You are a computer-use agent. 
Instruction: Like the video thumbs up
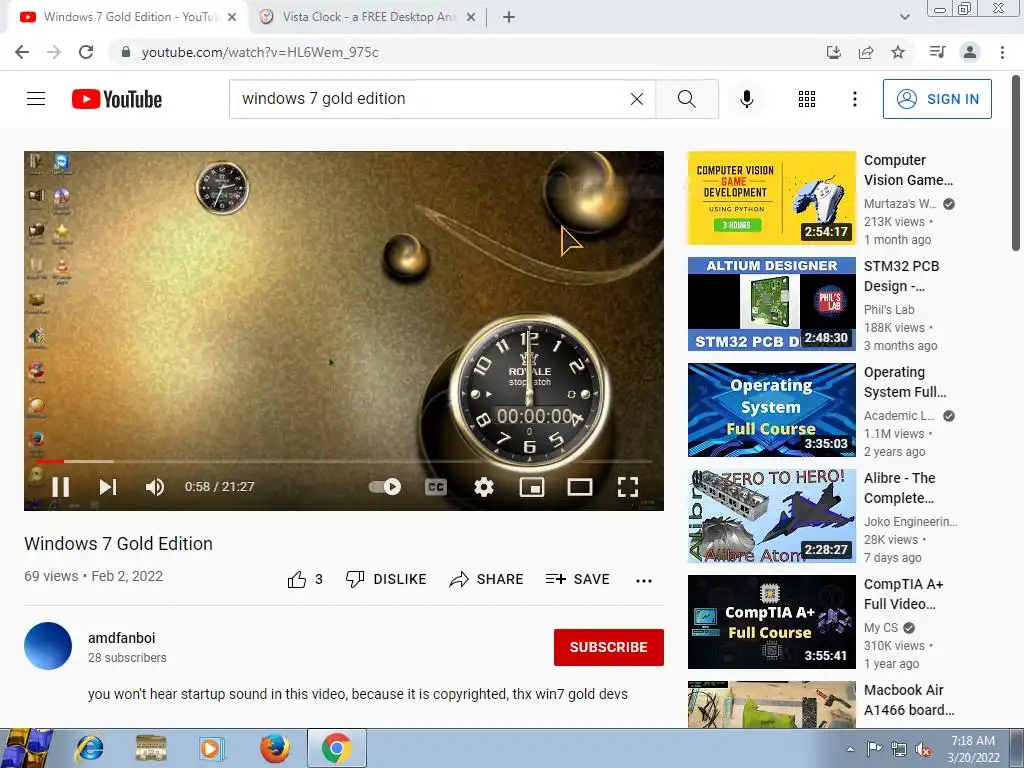click(x=305, y=579)
